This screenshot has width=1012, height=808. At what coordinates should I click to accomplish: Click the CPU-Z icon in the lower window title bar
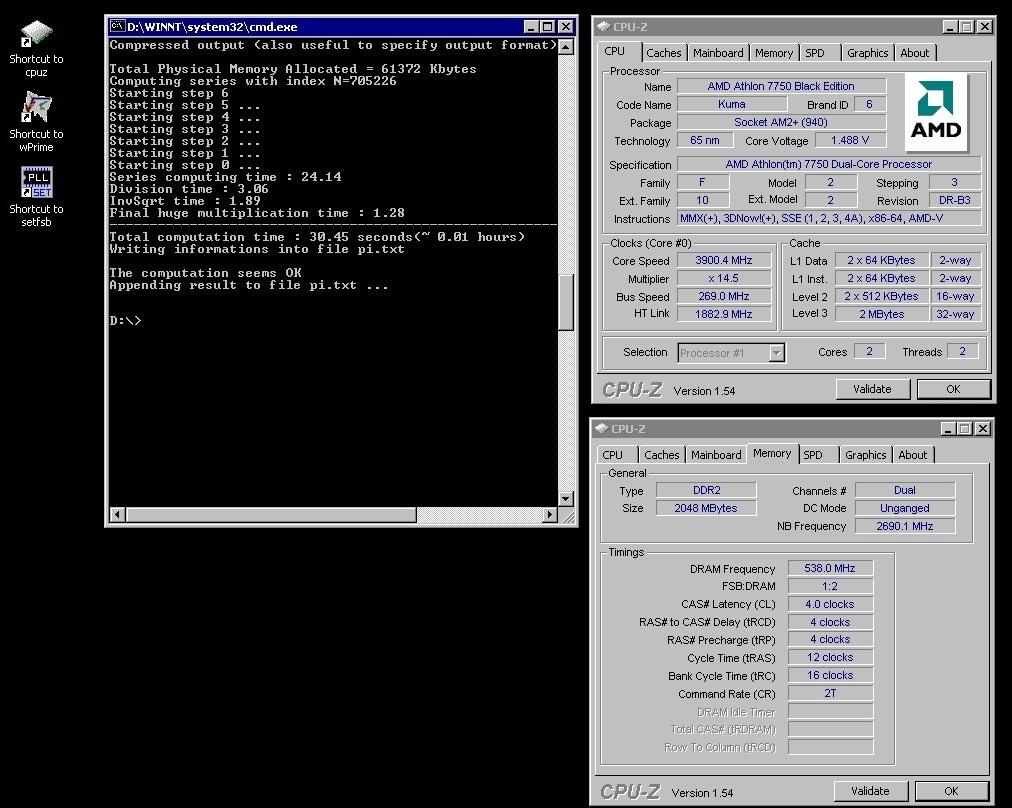(x=602, y=429)
